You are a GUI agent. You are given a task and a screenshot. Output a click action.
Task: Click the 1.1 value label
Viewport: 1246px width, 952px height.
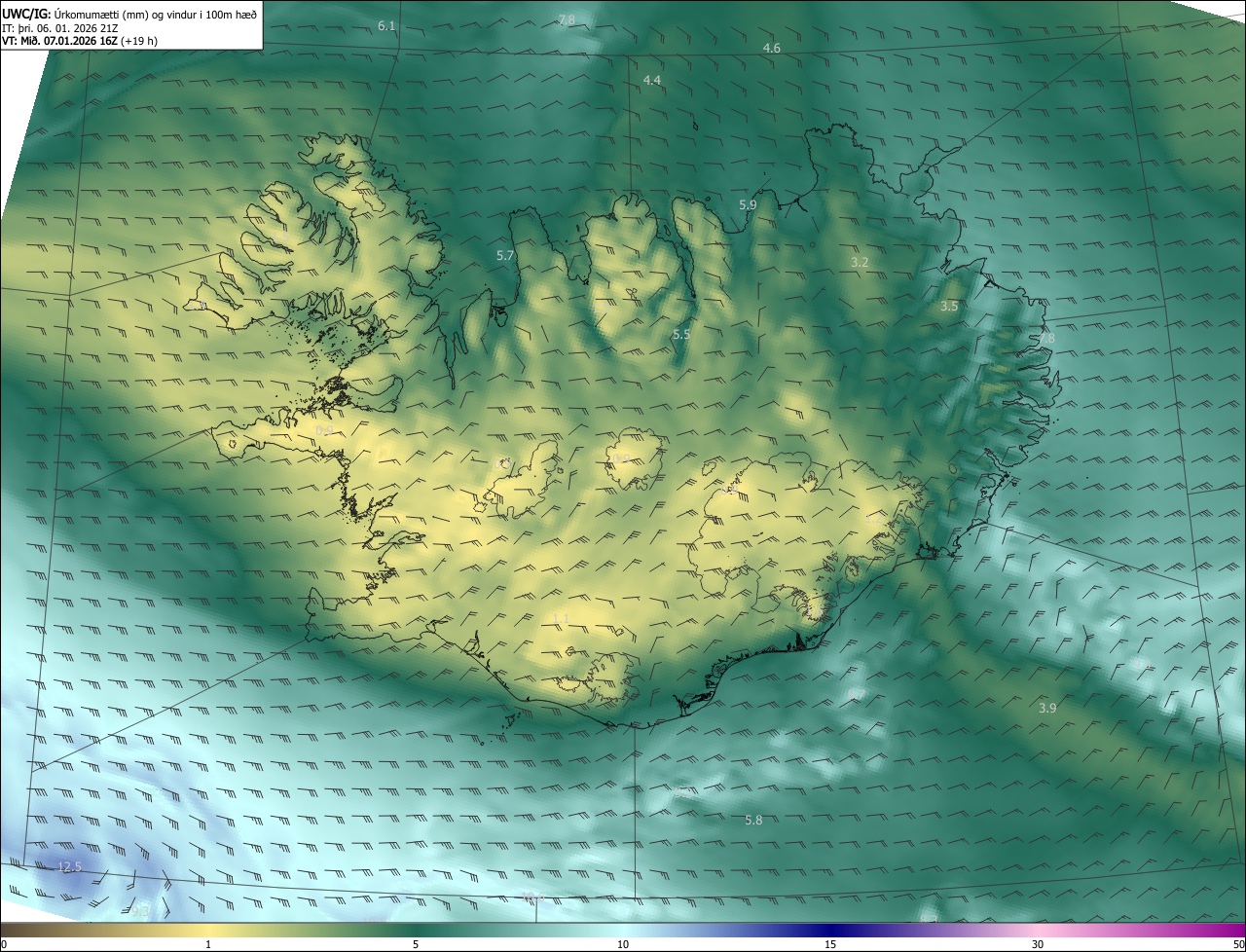click(561, 618)
